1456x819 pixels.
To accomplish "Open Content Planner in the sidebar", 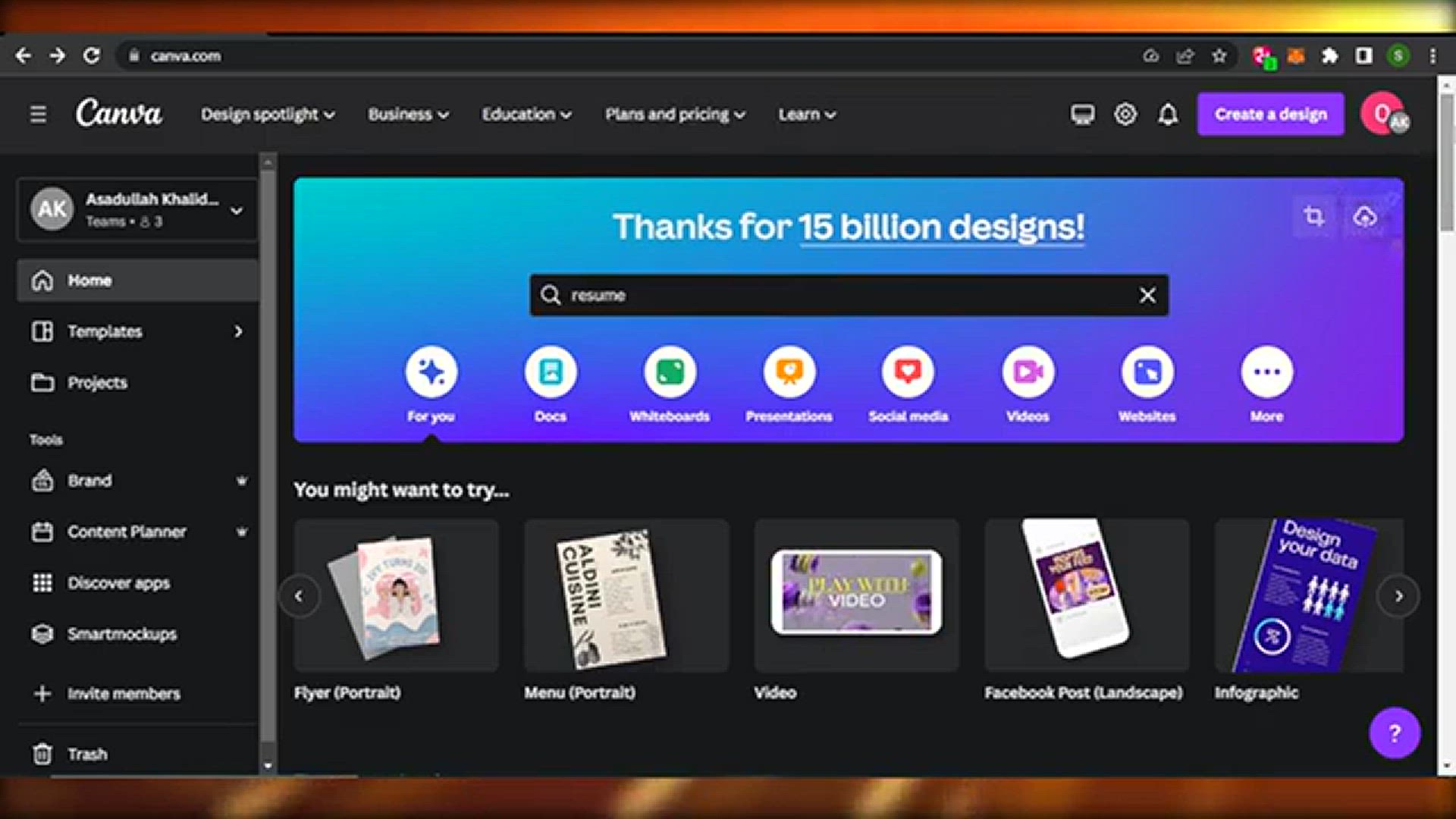I will pos(137,532).
